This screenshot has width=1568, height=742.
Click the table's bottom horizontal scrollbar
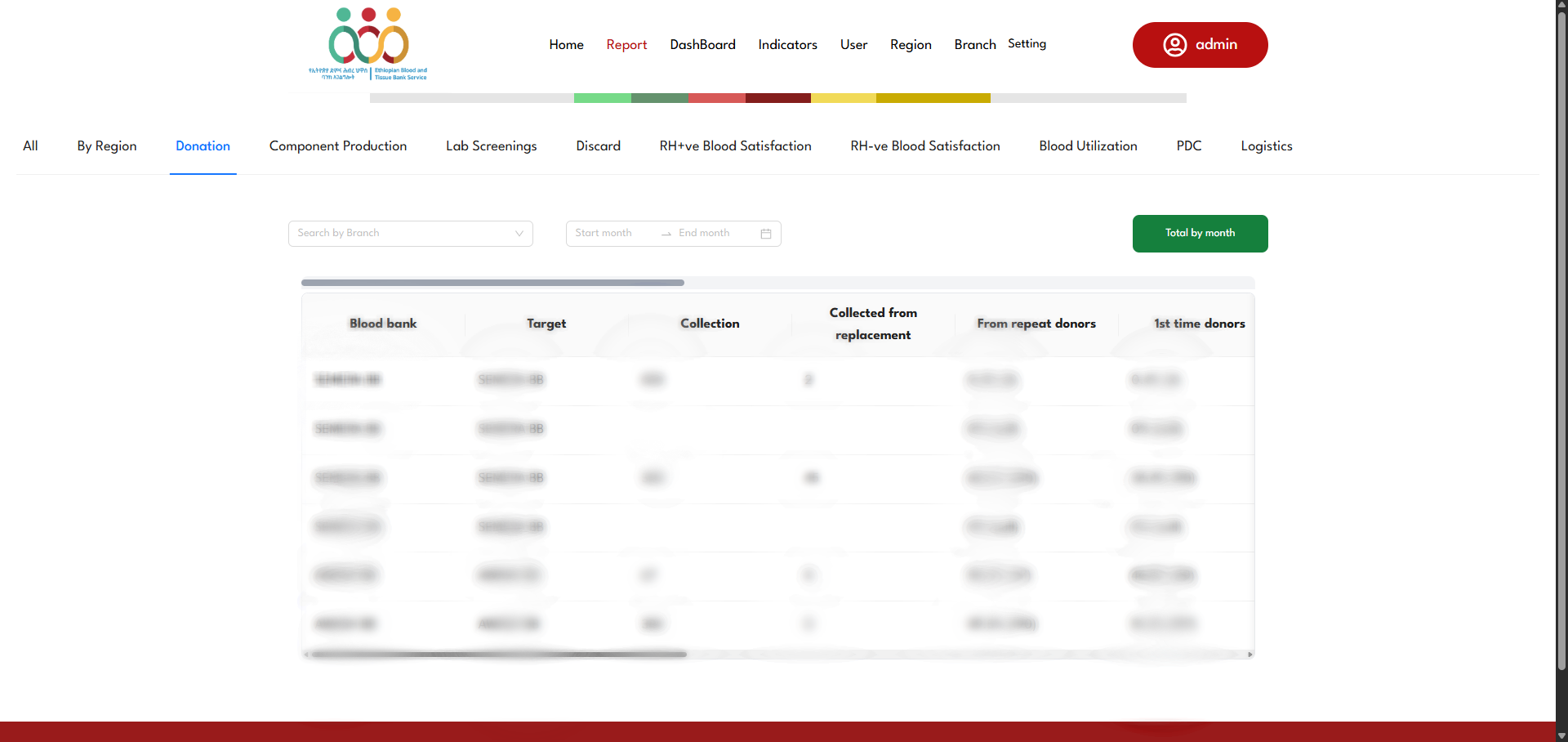pyautogui.click(x=498, y=655)
